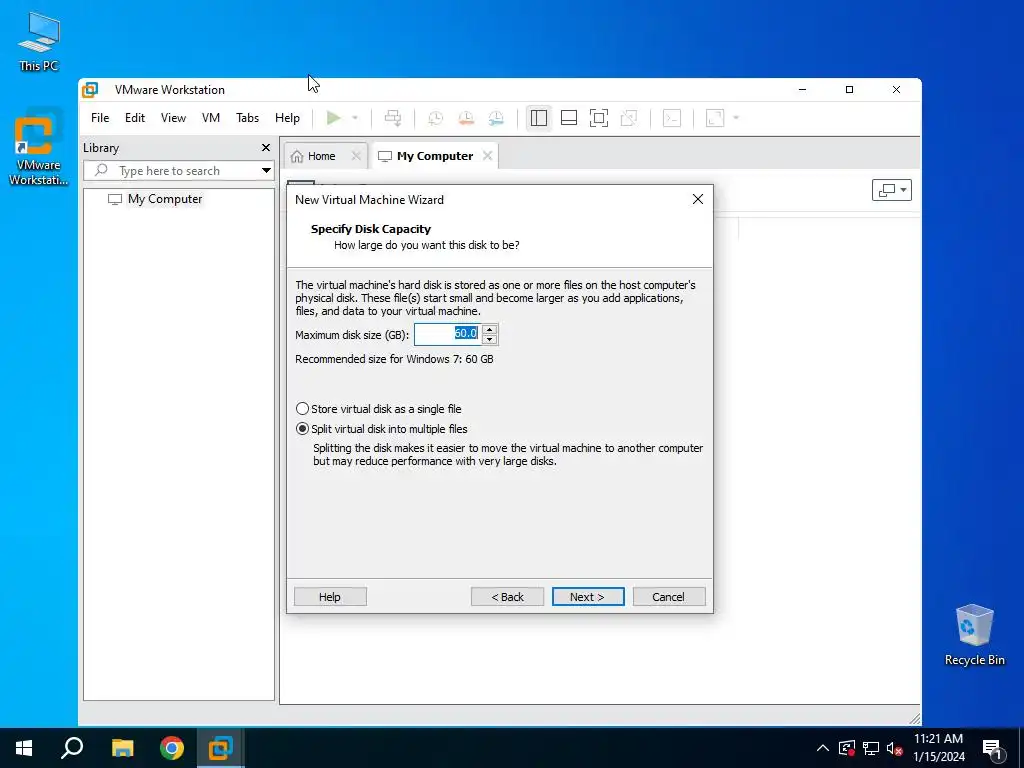Screen dimensions: 1024x768
Task: Click the security alert tray icon
Action: (847, 748)
